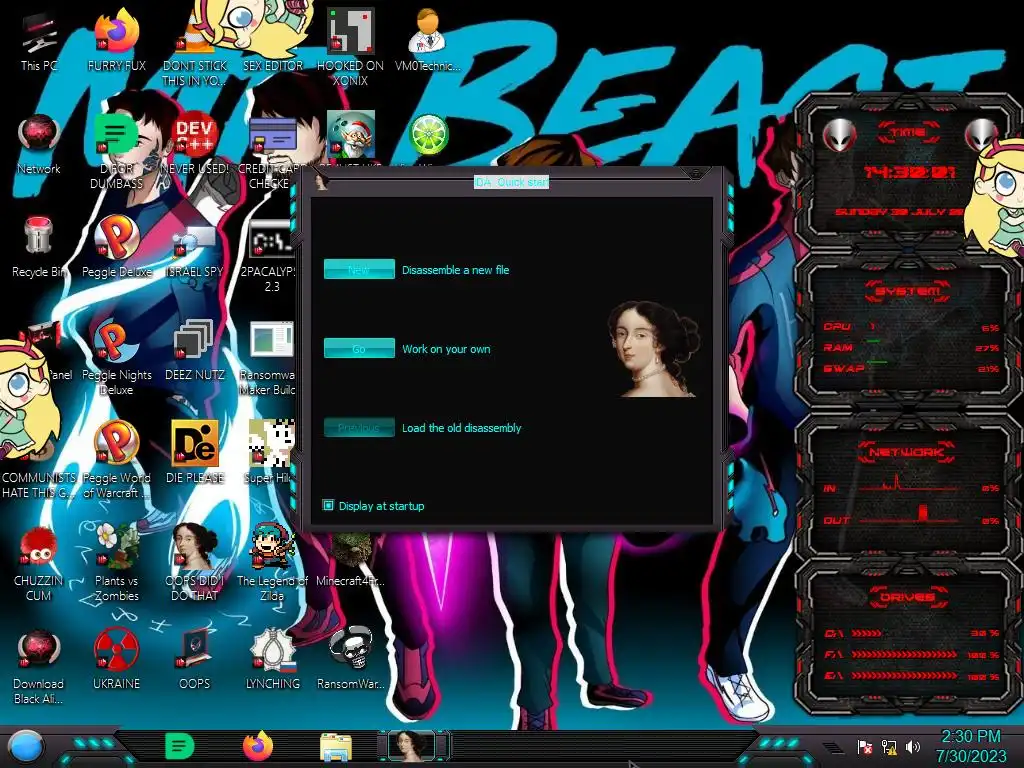
Task: Launch Firefox from the taskbar
Action: (258, 746)
